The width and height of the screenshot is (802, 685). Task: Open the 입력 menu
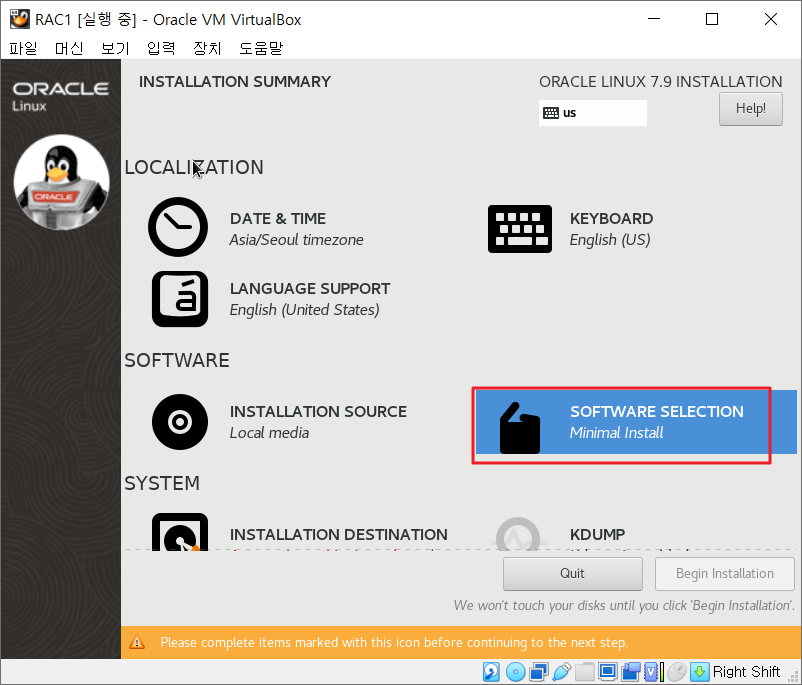(161, 48)
